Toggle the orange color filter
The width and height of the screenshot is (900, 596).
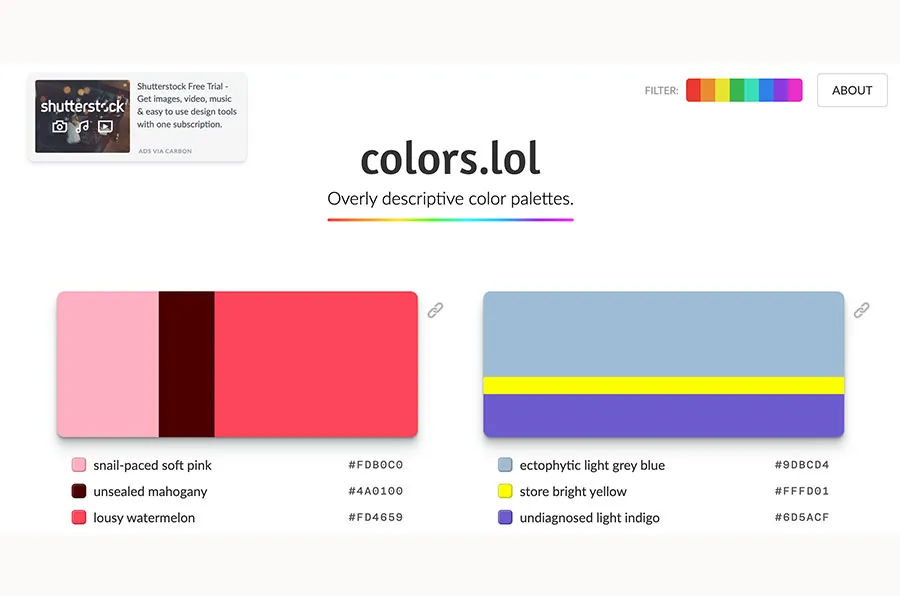(x=707, y=89)
